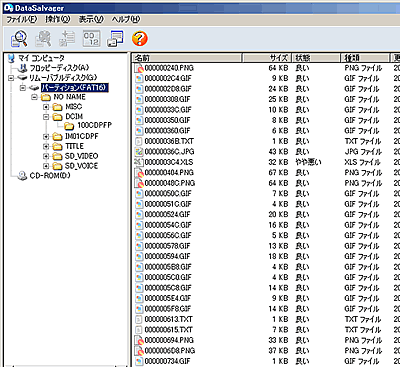Click the やや悪い status of 000003C4.XLS
This screenshot has width=400, height=367.
click(x=308, y=162)
